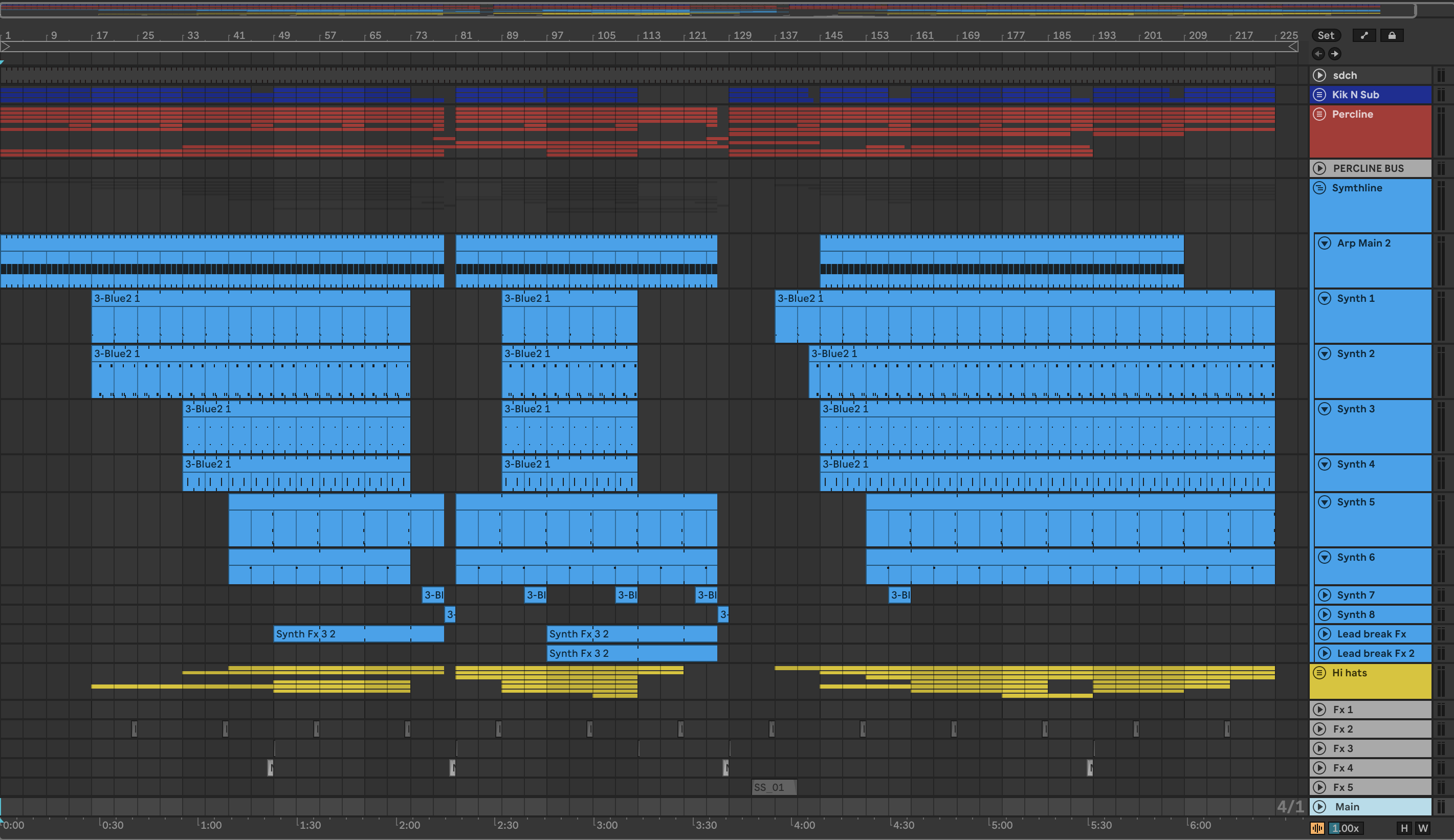Toggle the automation mode icon
Viewport: 1454px width, 840px height.
[1364, 35]
